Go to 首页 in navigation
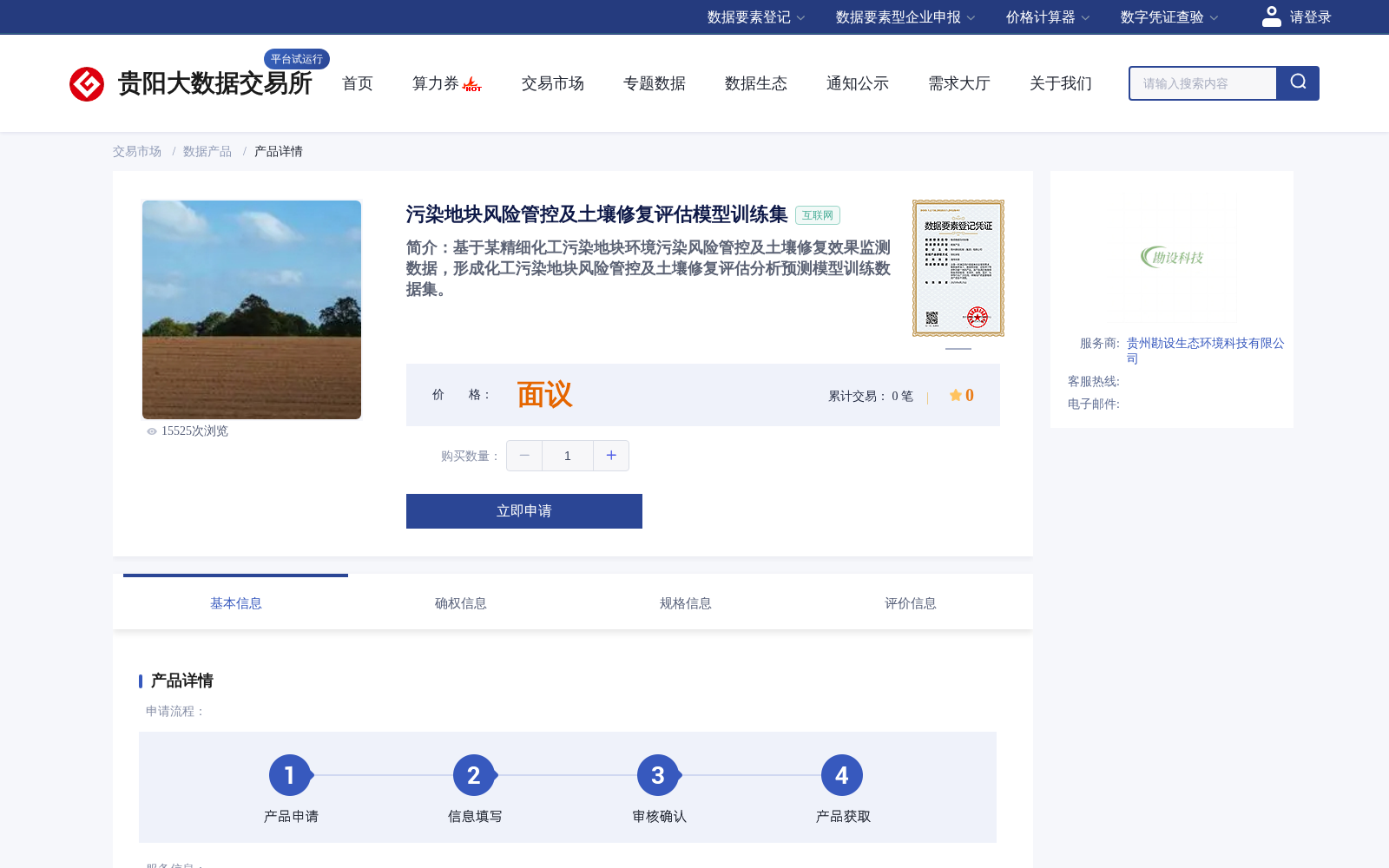The height and width of the screenshot is (868, 1389). (358, 83)
